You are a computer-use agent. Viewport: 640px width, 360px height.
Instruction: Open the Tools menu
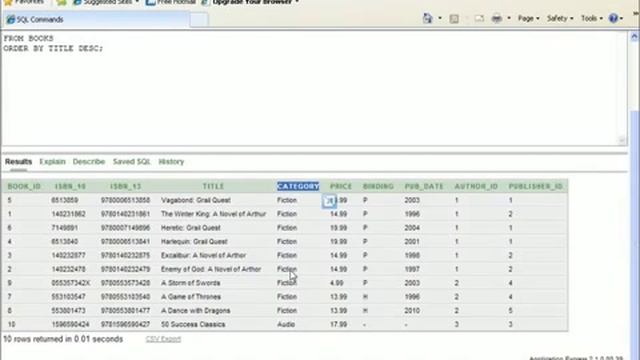pyautogui.click(x=591, y=18)
